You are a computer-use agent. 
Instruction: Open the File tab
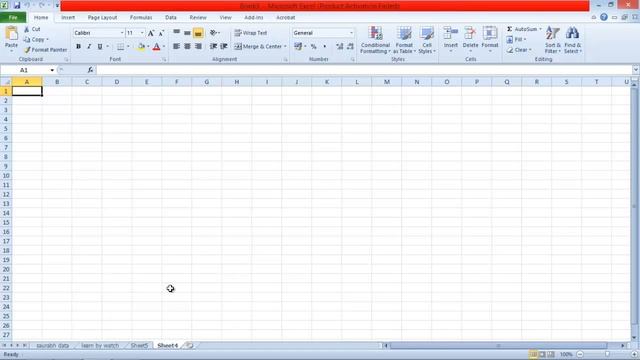coord(13,18)
